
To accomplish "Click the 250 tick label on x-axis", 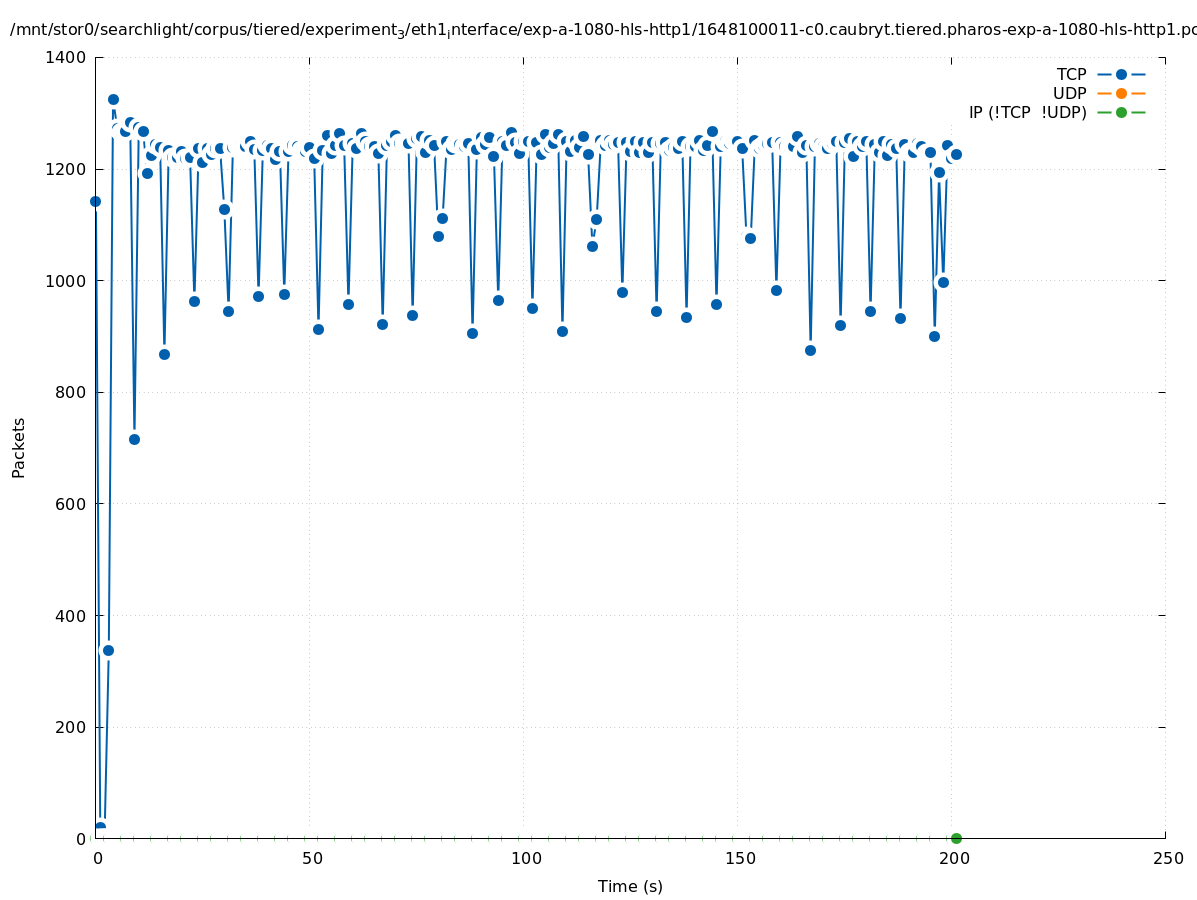I will 1167,858.
